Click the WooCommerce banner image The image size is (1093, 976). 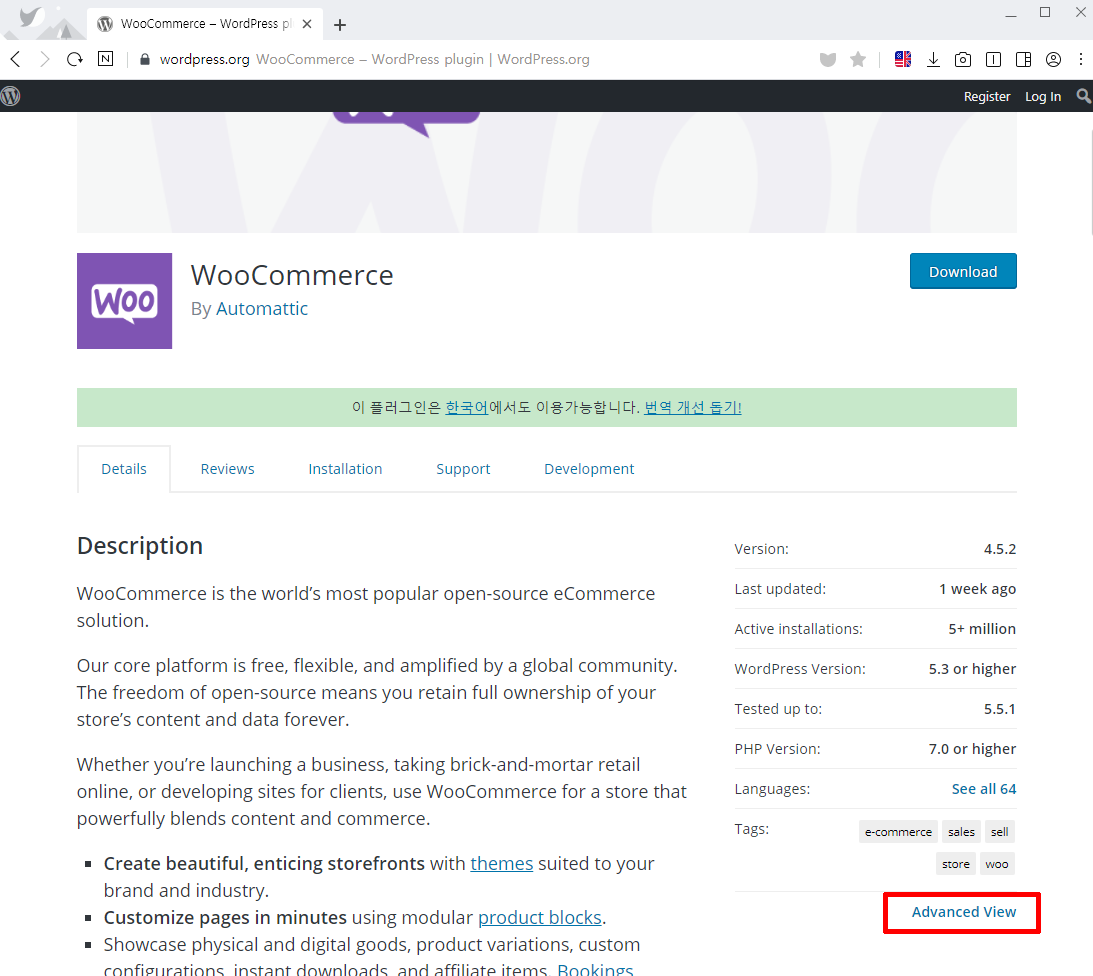(x=546, y=172)
